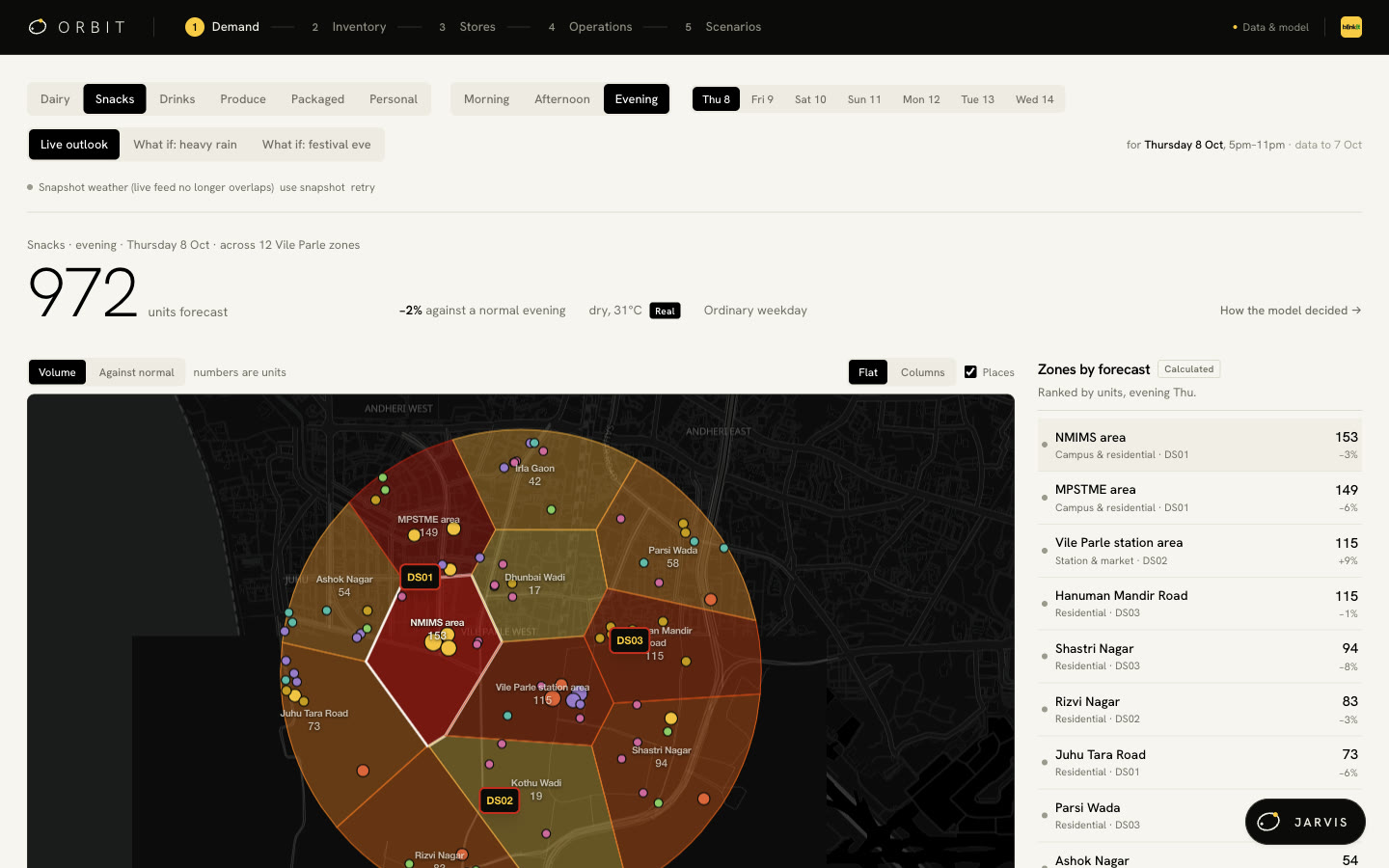The height and width of the screenshot is (868, 1389).
Task: Select the DS03 store marker on map
Action: (630, 640)
